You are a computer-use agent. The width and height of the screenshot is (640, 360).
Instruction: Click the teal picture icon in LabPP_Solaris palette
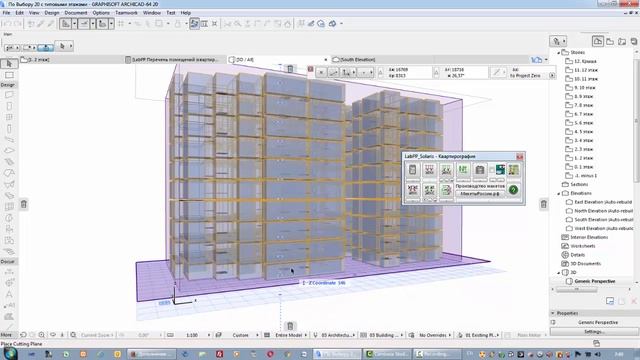point(500,169)
